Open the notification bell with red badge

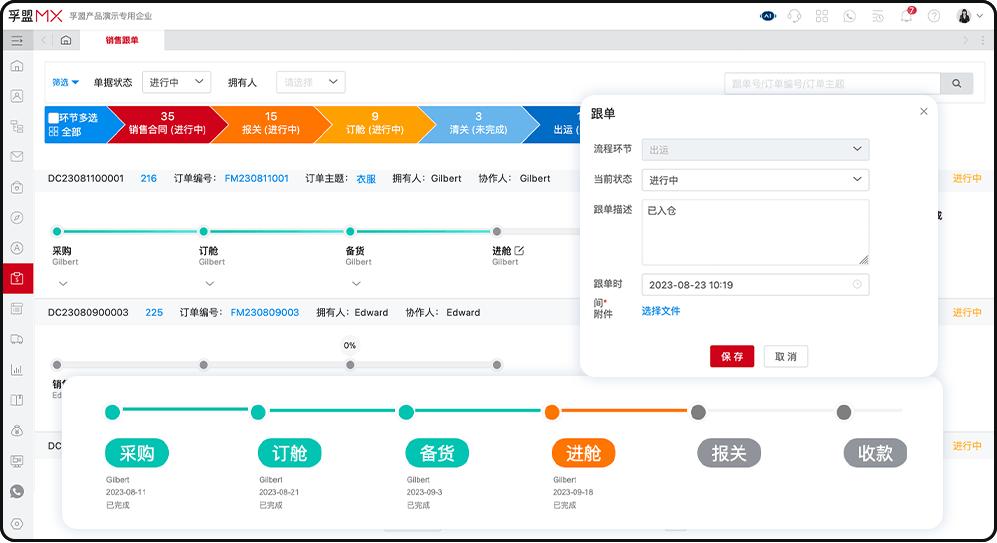click(x=906, y=16)
